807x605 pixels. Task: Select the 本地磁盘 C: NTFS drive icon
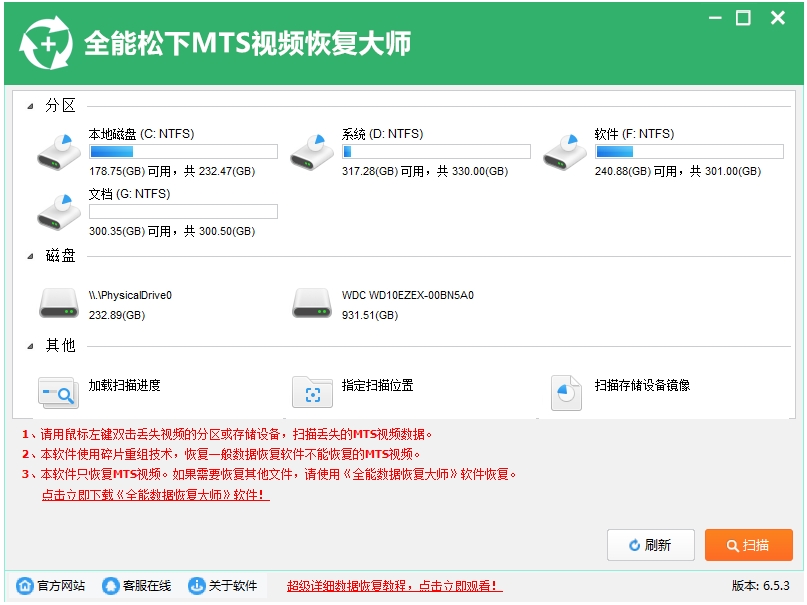57,149
